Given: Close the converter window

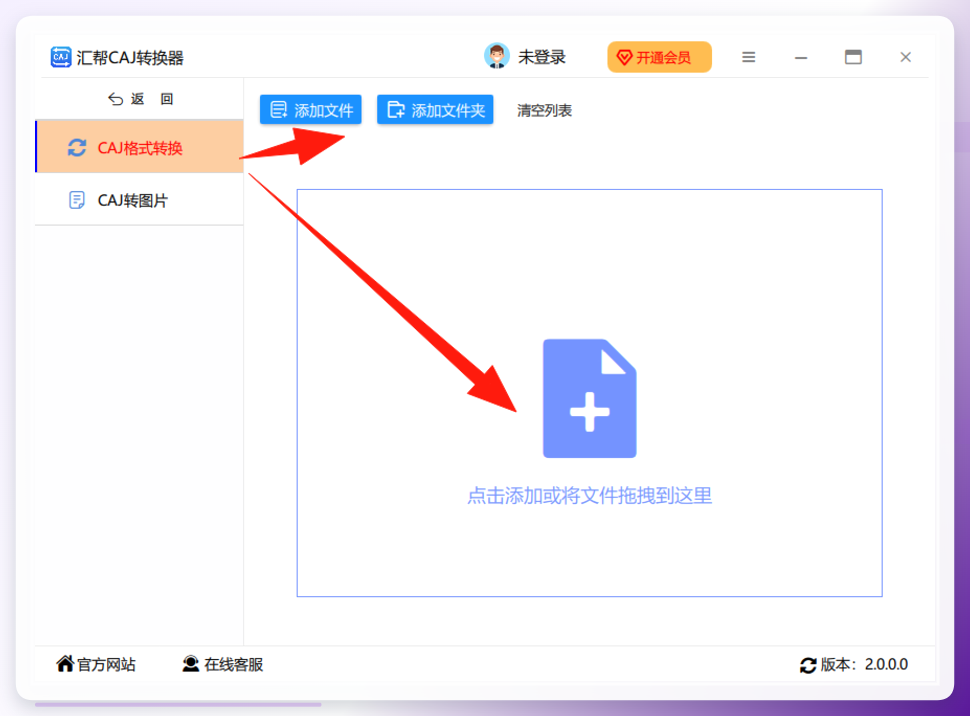Looking at the screenshot, I should point(906,57).
